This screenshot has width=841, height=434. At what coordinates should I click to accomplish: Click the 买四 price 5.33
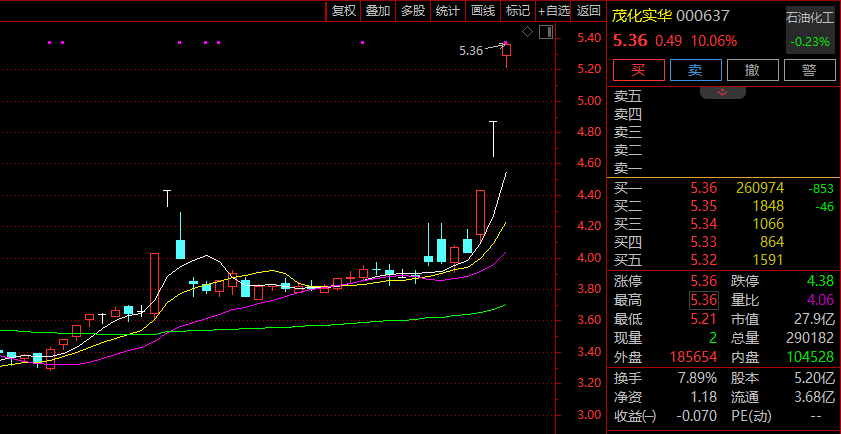pyautogui.click(x=704, y=242)
